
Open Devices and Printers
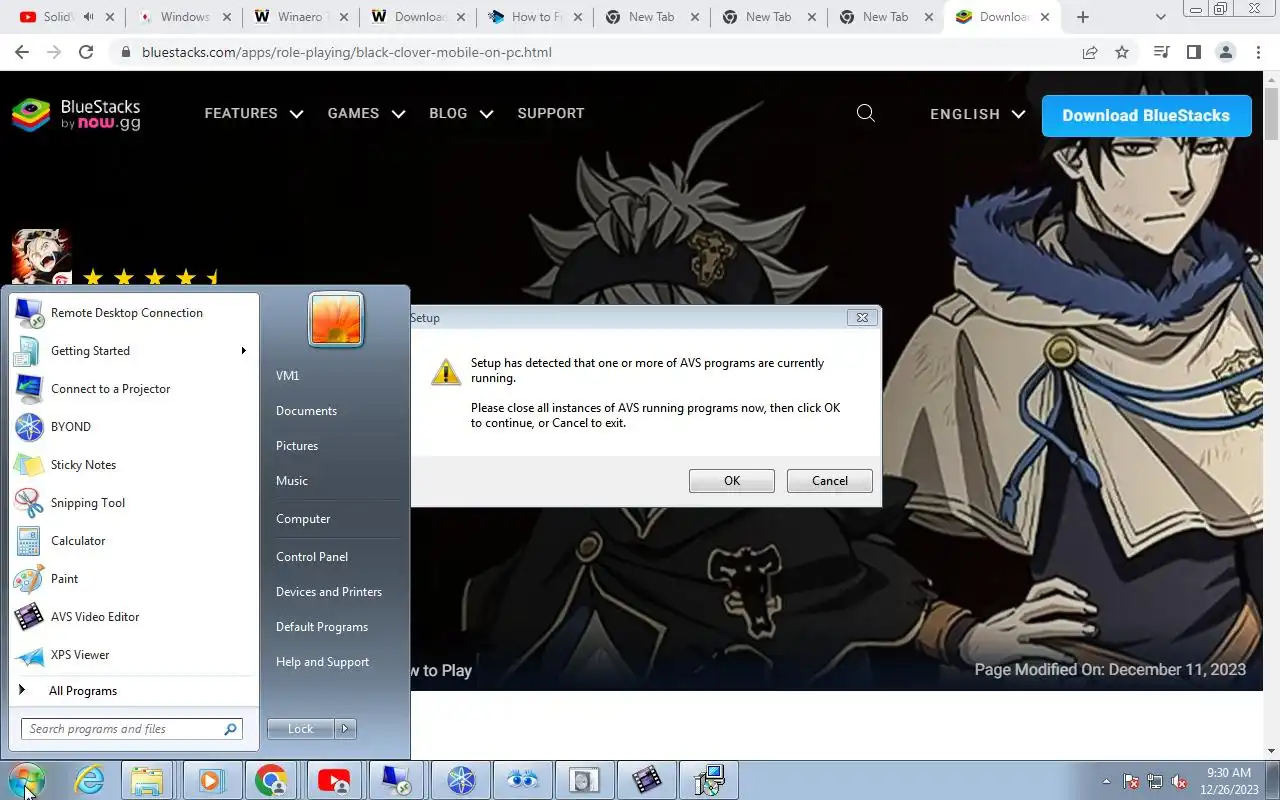pyautogui.click(x=329, y=592)
